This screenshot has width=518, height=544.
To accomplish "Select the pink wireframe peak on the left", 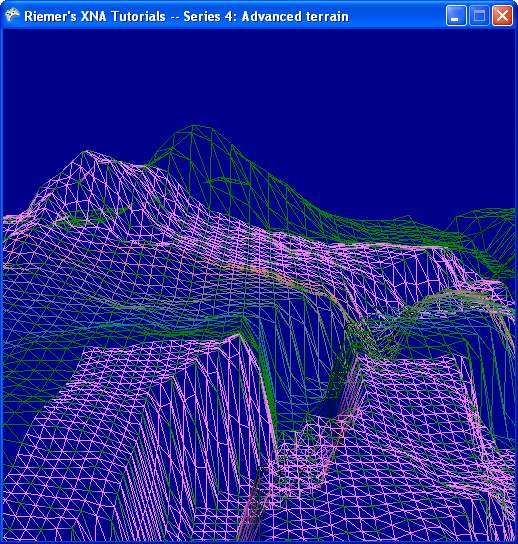I will (86, 154).
